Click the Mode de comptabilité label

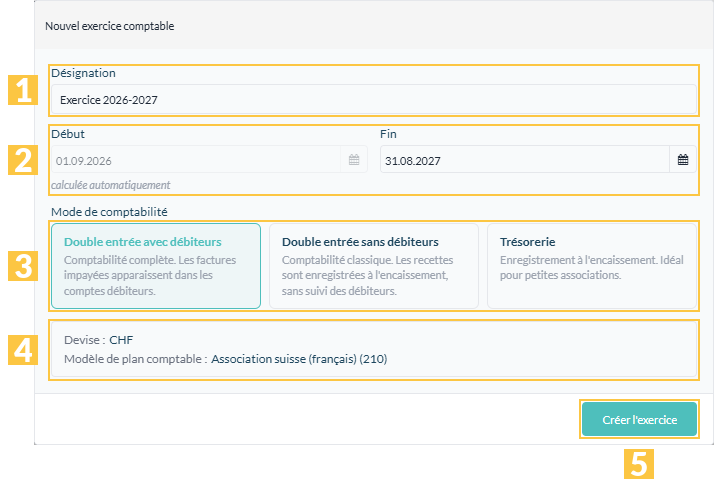point(109,212)
